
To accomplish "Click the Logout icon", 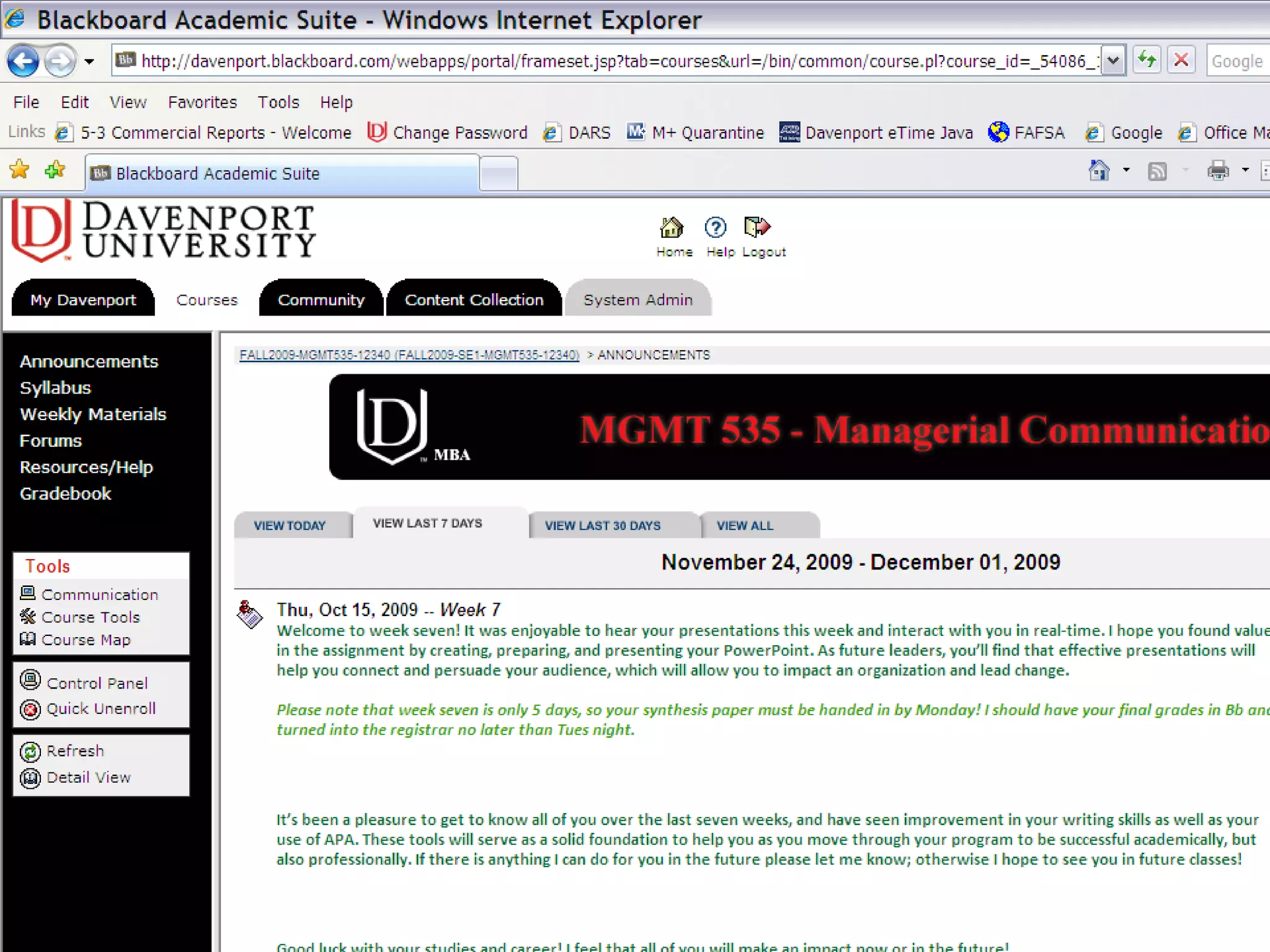I will (x=757, y=227).
